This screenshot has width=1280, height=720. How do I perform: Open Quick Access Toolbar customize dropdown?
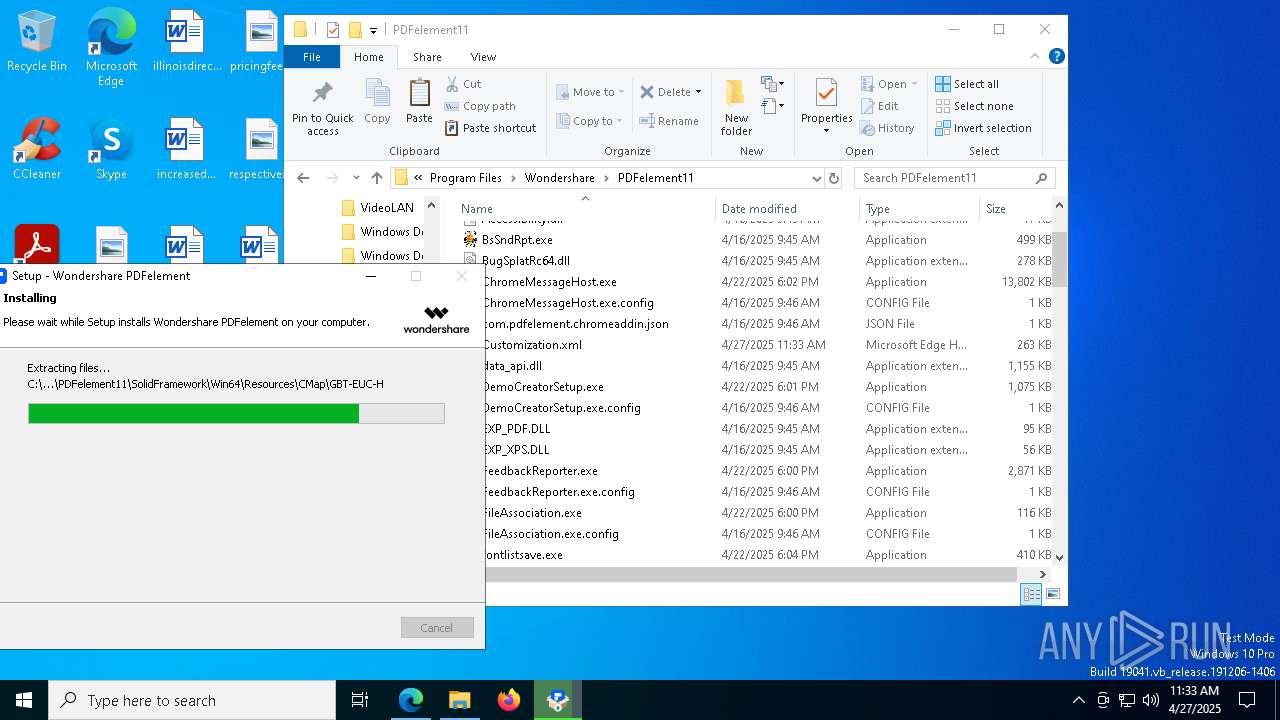click(x=373, y=30)
